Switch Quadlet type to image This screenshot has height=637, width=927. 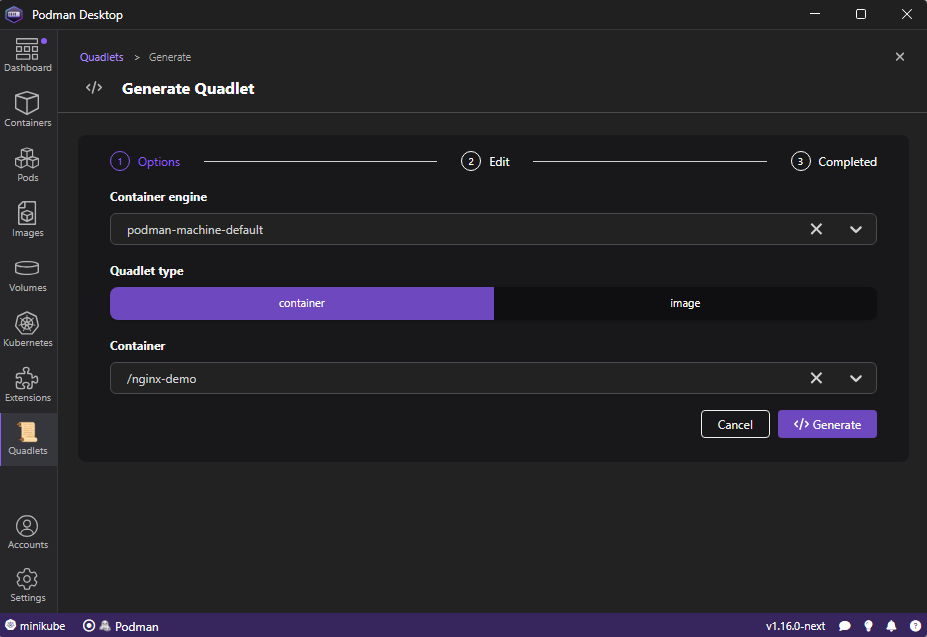685,303
